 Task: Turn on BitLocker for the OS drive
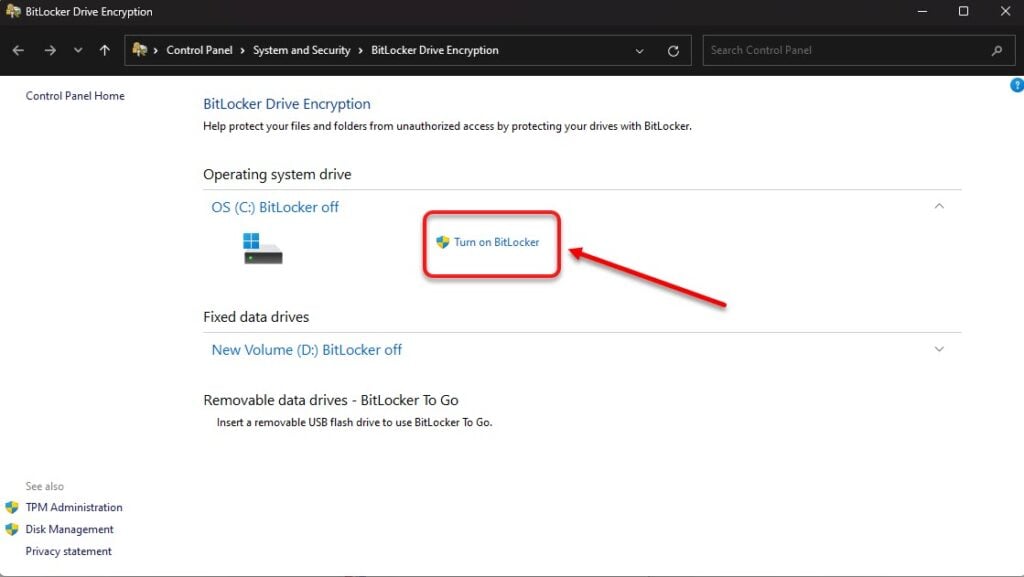coord(496,242)
